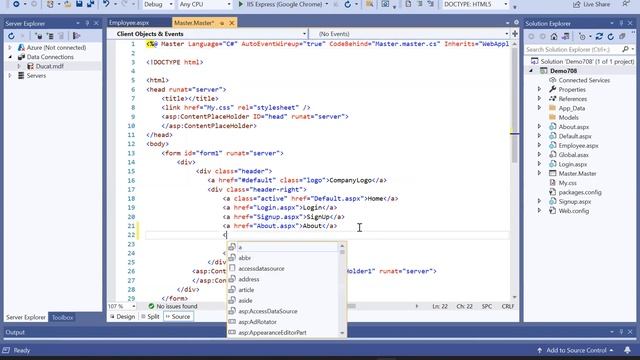Select 'abbr' in the IntelliSense list
This screenshot has width=640, height=360.
[x=245, y=258]
